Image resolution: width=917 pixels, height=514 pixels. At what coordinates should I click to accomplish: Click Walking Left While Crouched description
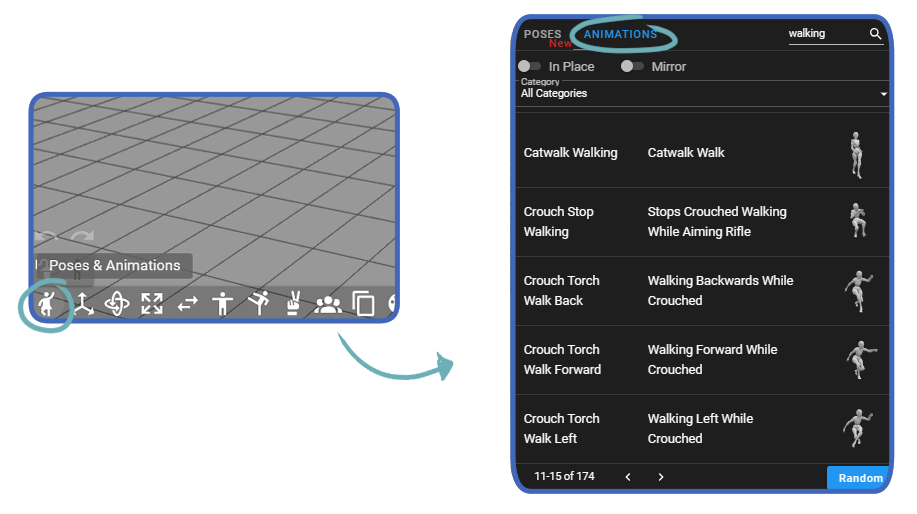[700, 429]
